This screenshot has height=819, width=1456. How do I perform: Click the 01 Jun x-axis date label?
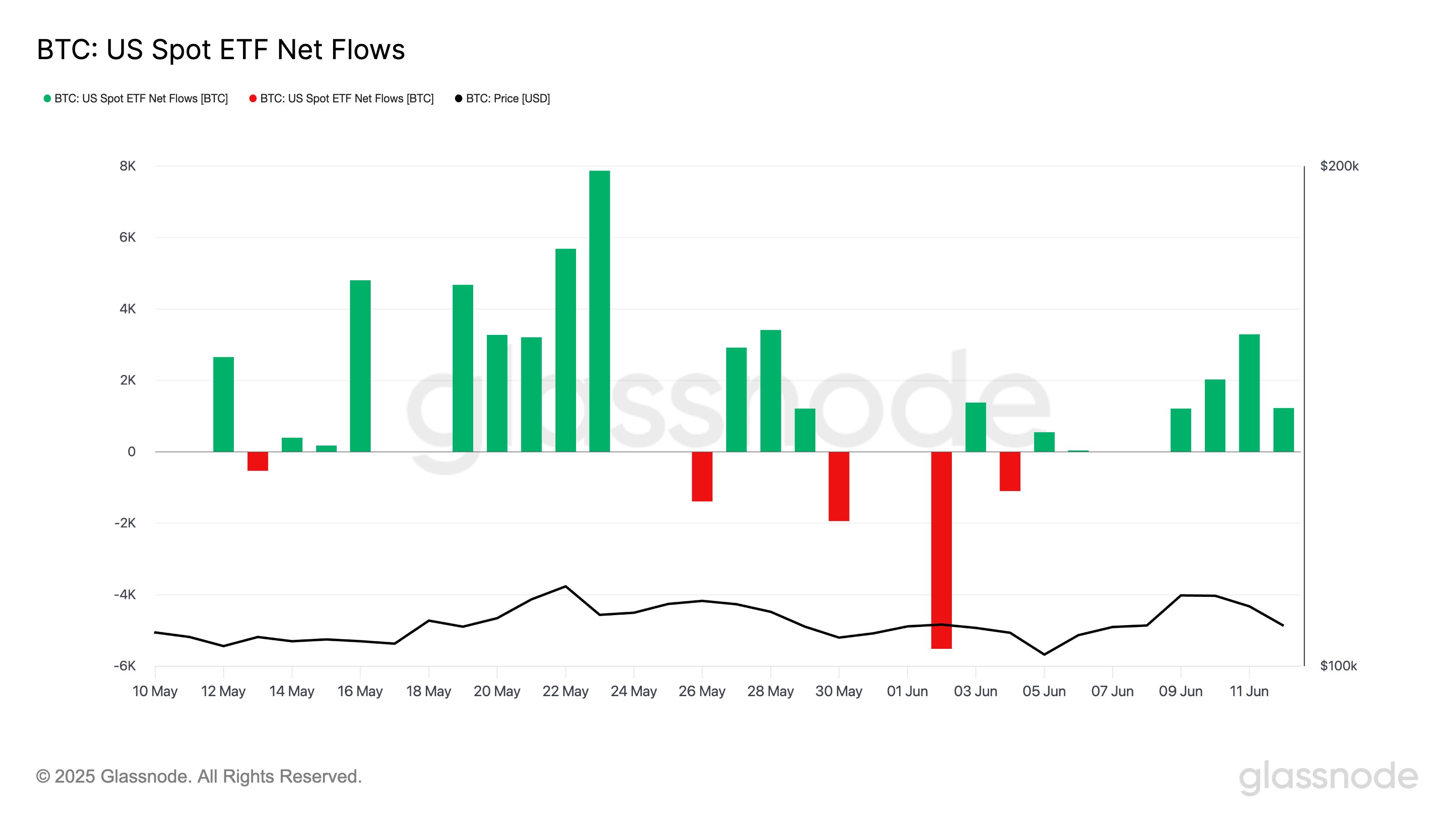click(907, 691)
